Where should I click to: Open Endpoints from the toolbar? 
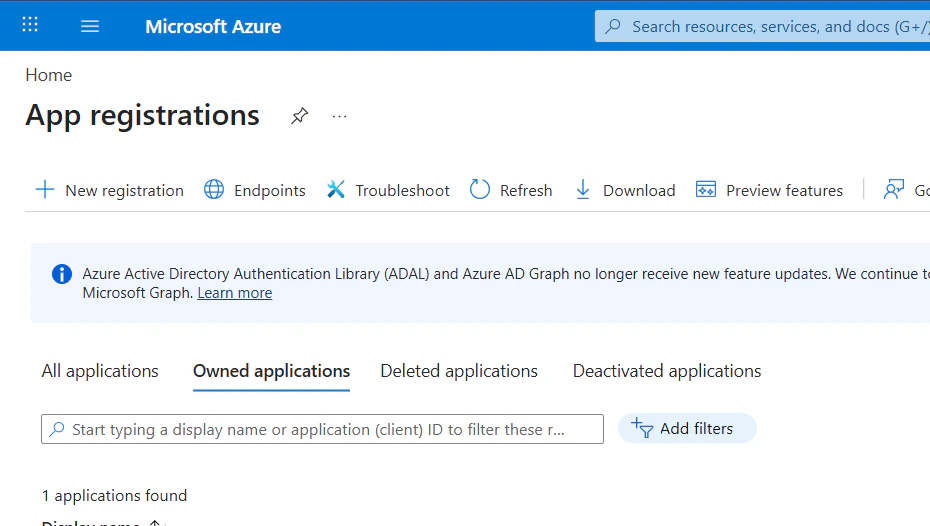(270, 190)
